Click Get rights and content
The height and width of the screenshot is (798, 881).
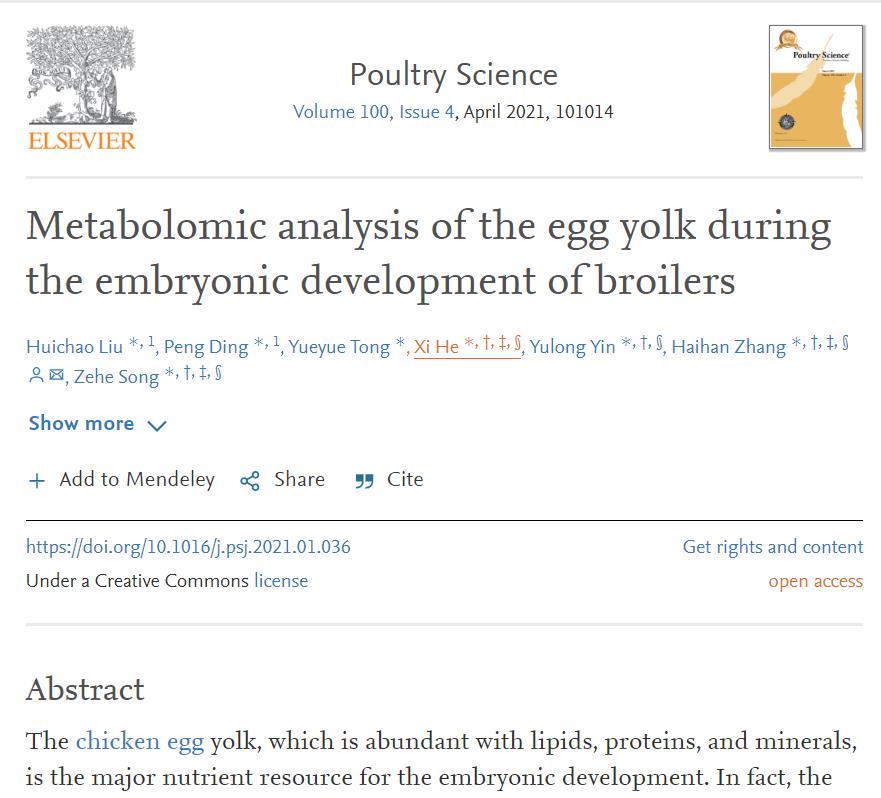[x=772, y=547]
